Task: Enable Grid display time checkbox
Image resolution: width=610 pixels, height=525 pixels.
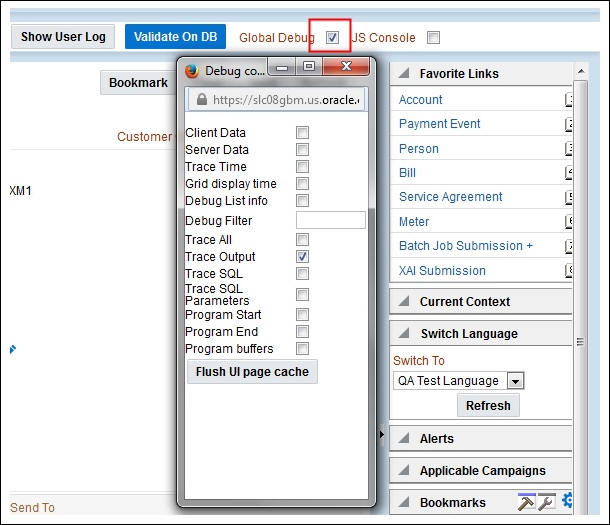Action: pyautogui.click(x=302, y=184)
